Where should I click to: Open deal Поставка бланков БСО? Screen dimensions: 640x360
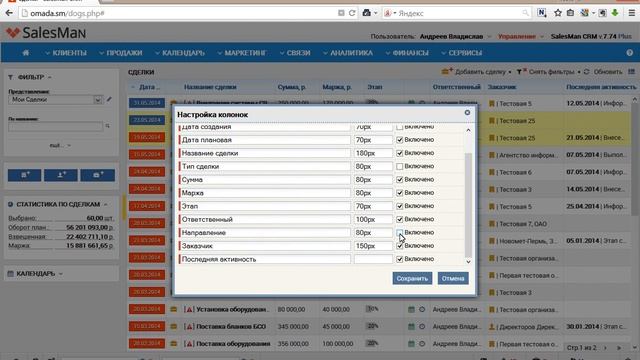click(x=231, y=327)
